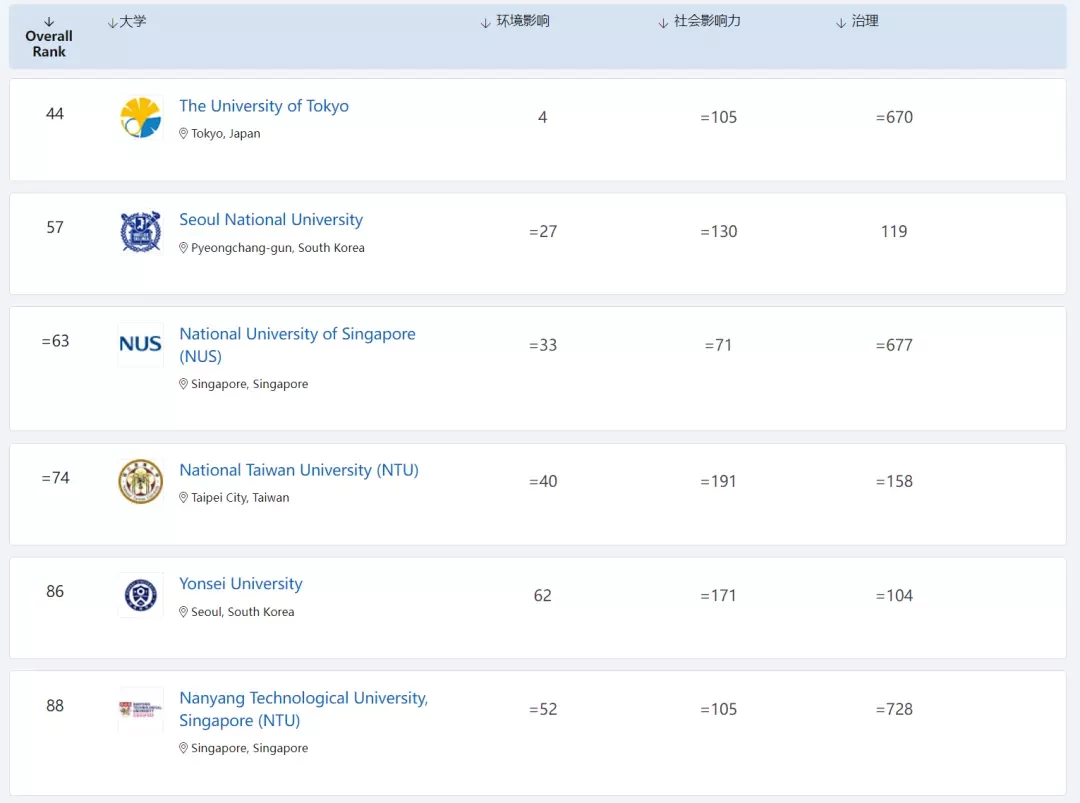The height and width of the screenshot is (803, 1080).
Task: Click overall rank =74
Action: pyautogui.click(x=55, y=478)
